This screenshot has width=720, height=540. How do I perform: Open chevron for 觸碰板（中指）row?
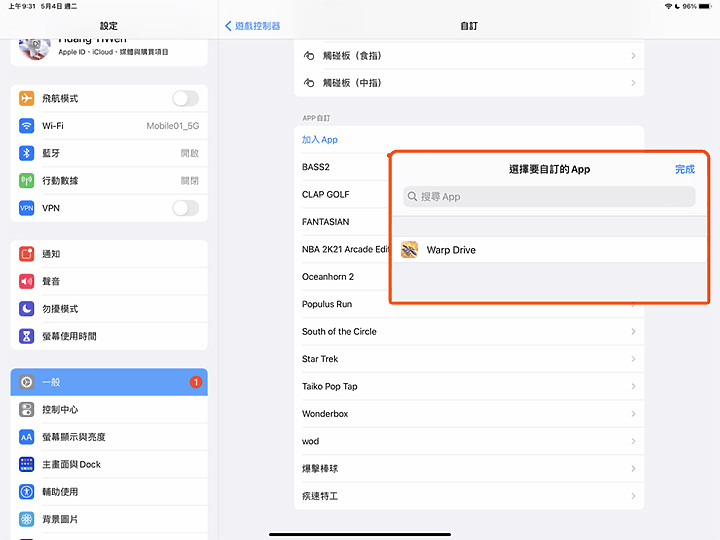pyautogui.click(x=633, y=83)
